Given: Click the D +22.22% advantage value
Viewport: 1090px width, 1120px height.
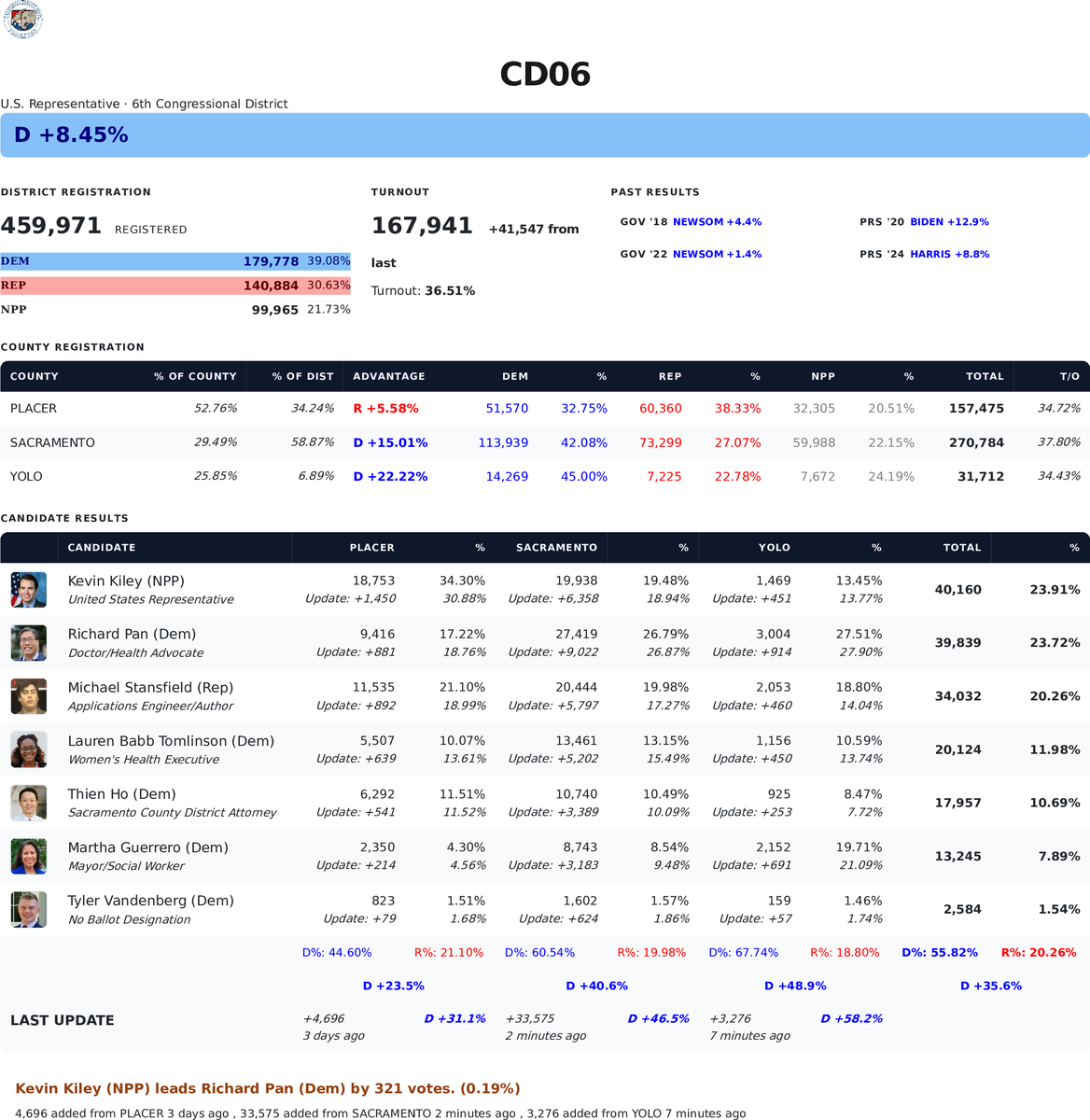Looking at the screenshot, I should [x=390, y=476].
